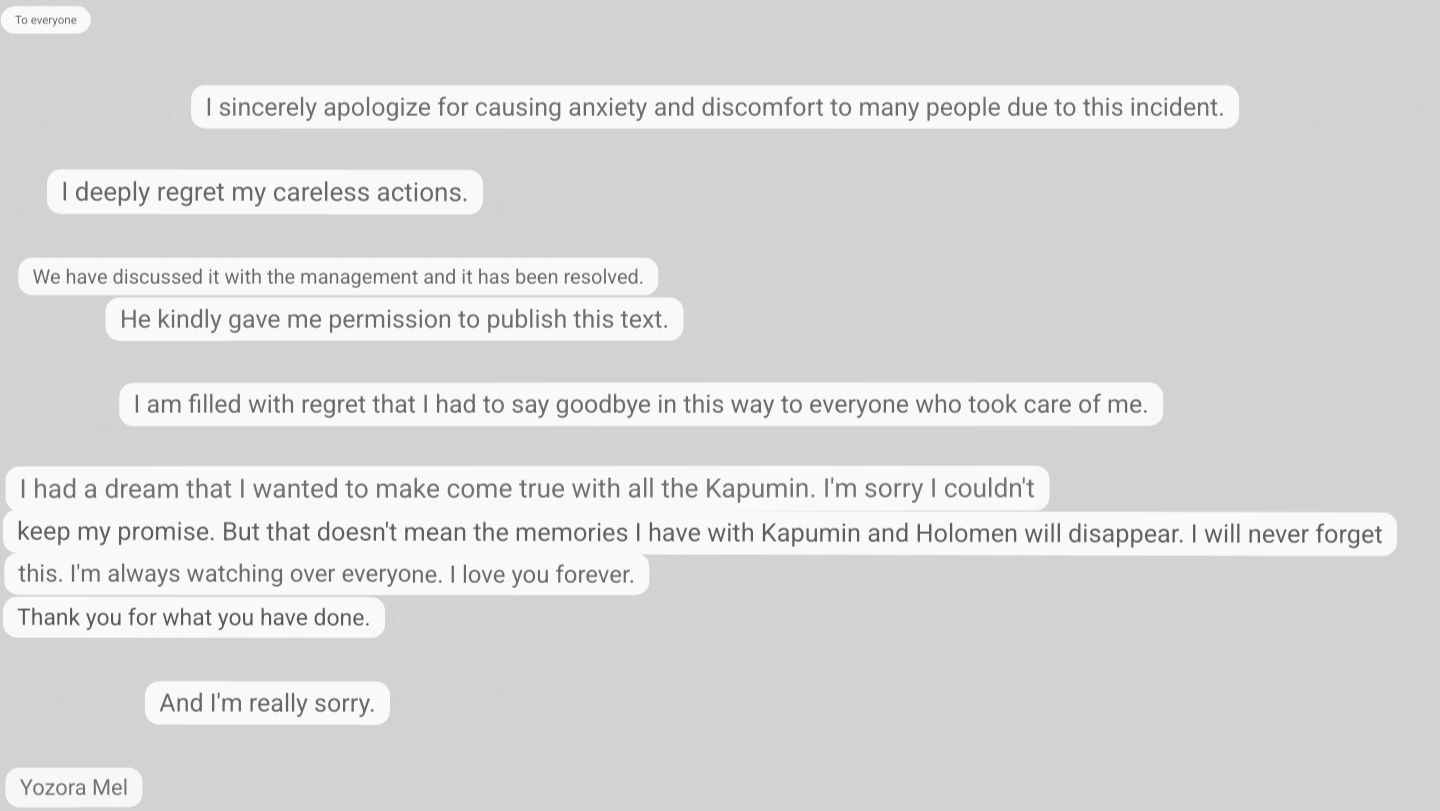Select the 'I am filled with regret' sentence
Screen dimensions: 1440x811
click(641, 404)
